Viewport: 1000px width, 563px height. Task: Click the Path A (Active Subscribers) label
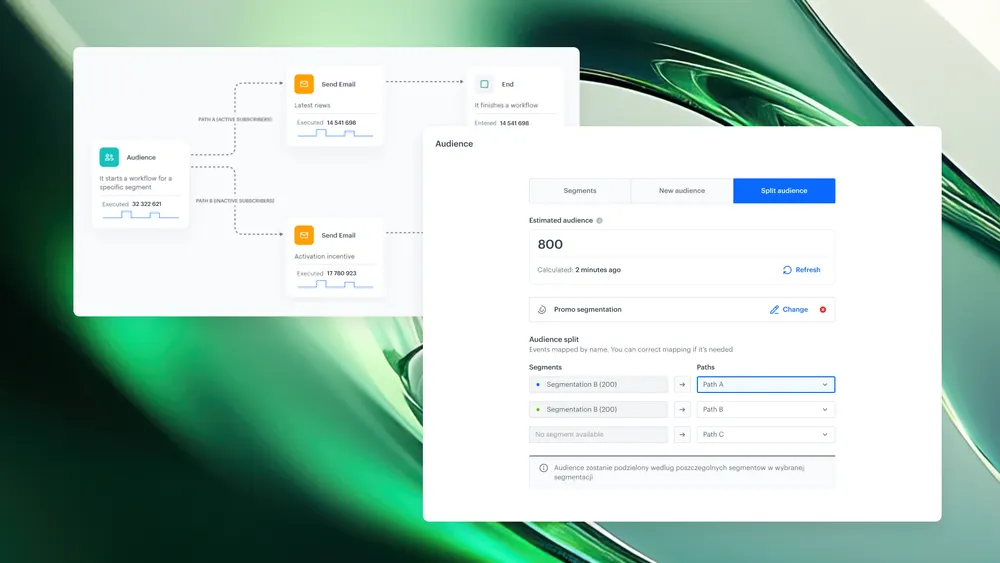point(235,119)
